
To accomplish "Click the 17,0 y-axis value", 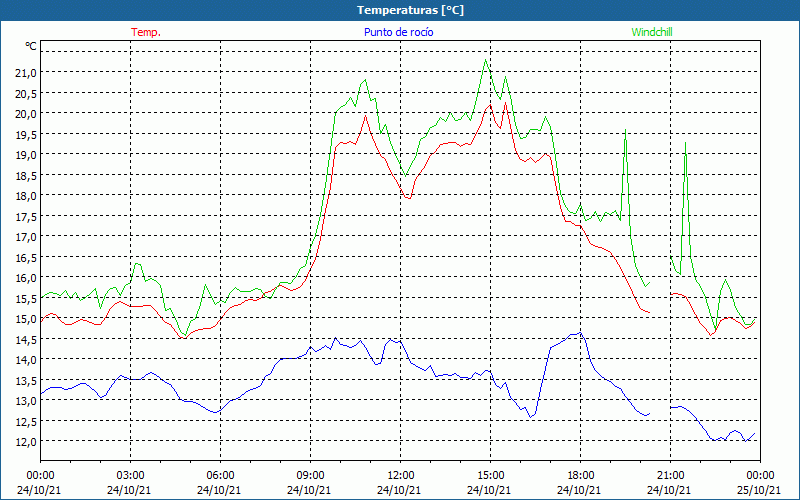I will pyautogui.click(x=26, y=237).
